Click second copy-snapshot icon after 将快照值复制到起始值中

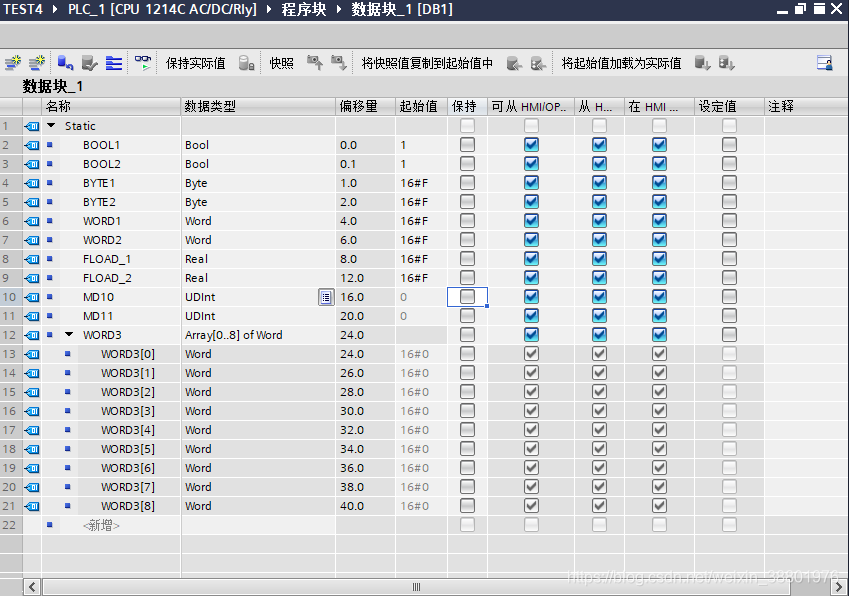click(538, 63)
